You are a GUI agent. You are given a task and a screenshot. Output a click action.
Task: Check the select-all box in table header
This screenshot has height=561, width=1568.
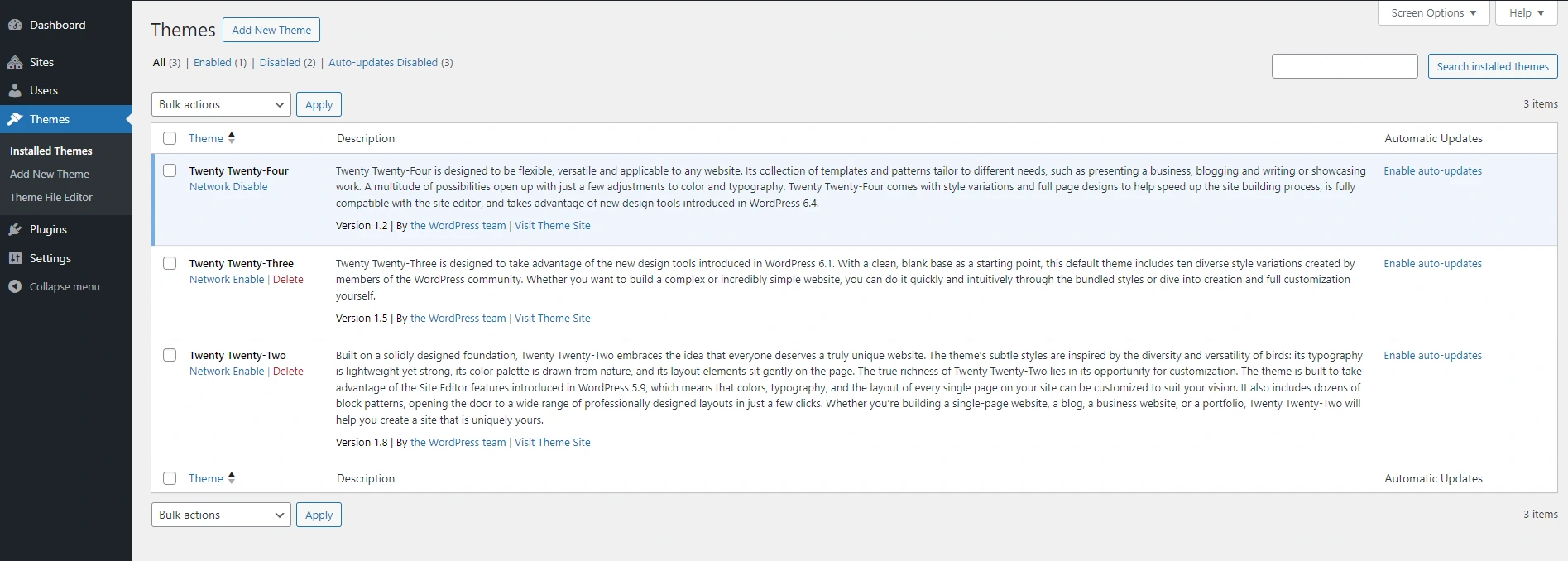click(x=170, y=138)
